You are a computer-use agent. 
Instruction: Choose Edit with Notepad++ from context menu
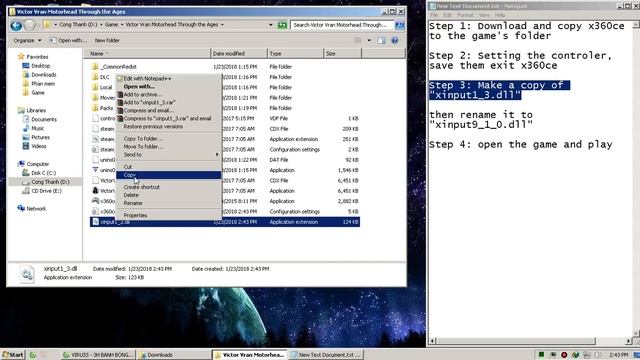click(x=169, y=78)
